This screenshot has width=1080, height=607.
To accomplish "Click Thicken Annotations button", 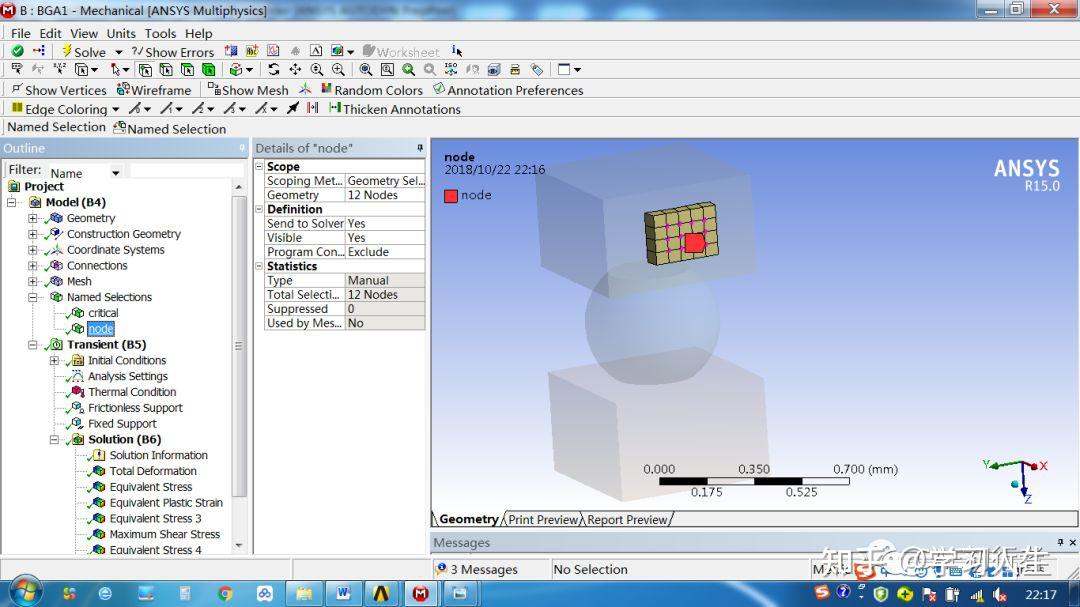I will pyautogui.click(x=395, y=108).
